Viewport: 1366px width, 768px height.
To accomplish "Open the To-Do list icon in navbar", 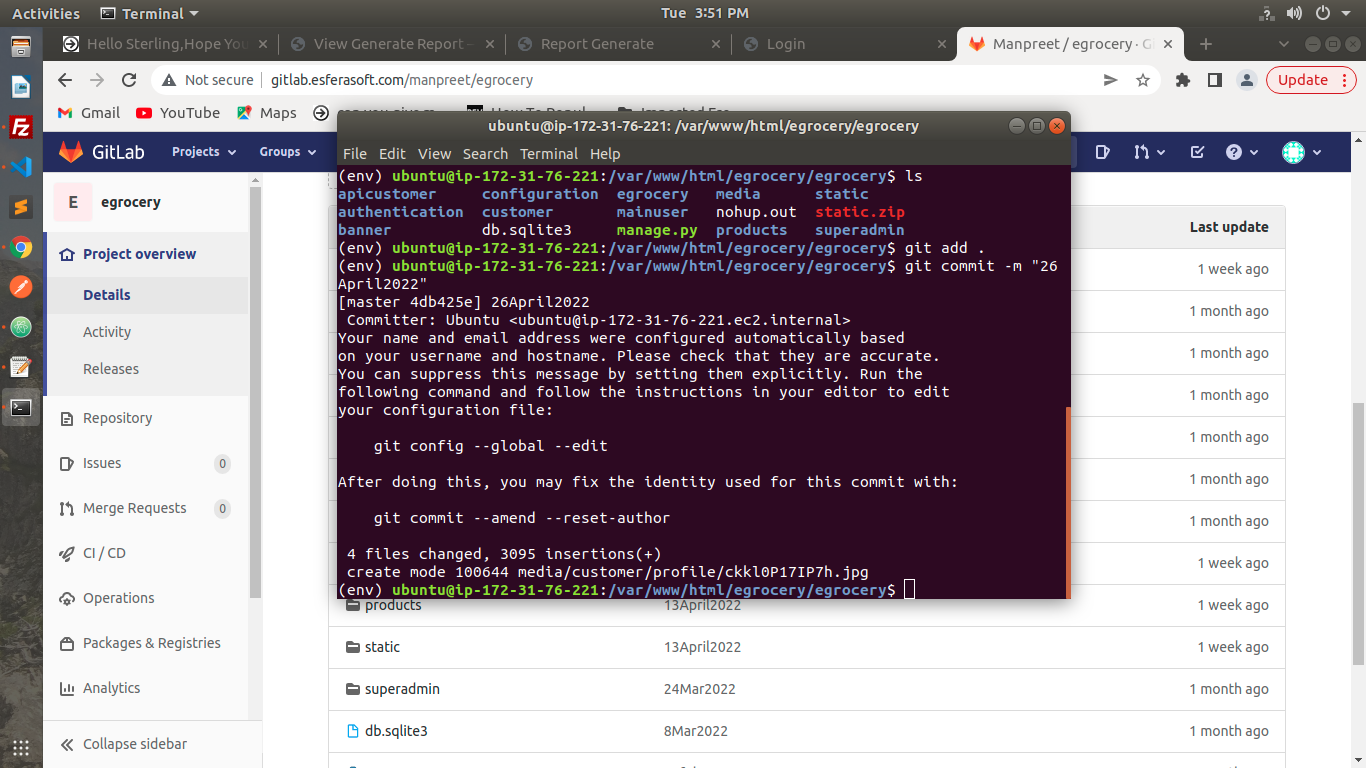I will point(1197,152).
